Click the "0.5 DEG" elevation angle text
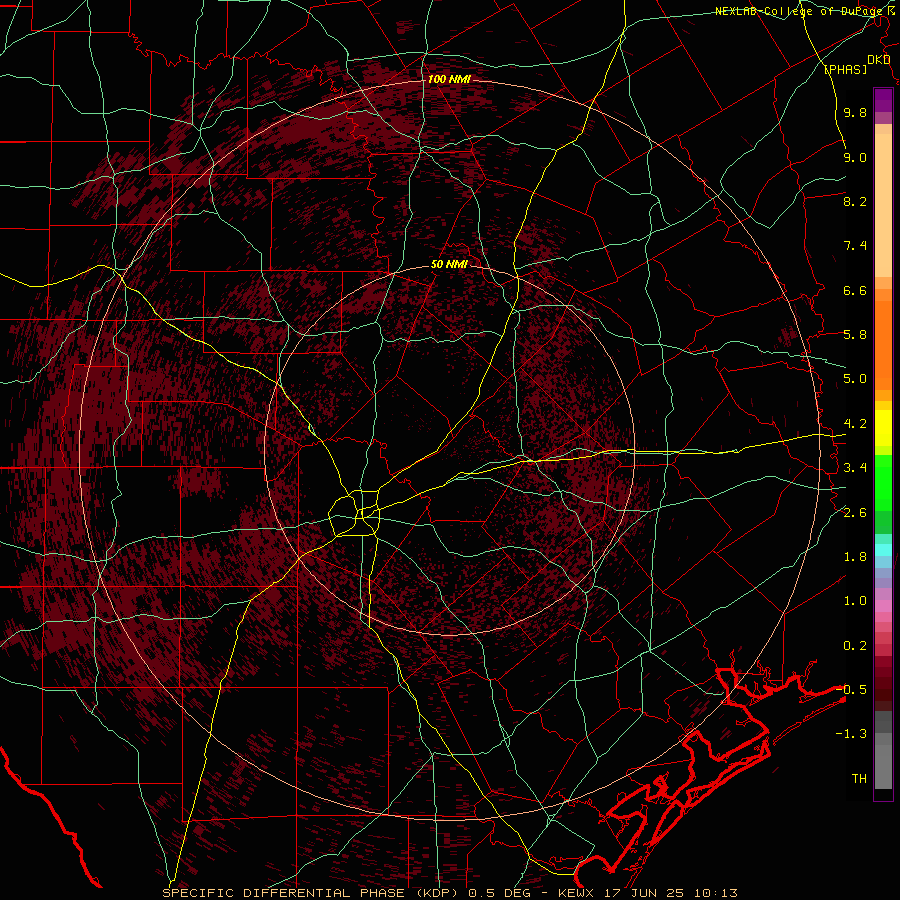The width and height of the screenshot is (900, 900). (x=498, y=893)
